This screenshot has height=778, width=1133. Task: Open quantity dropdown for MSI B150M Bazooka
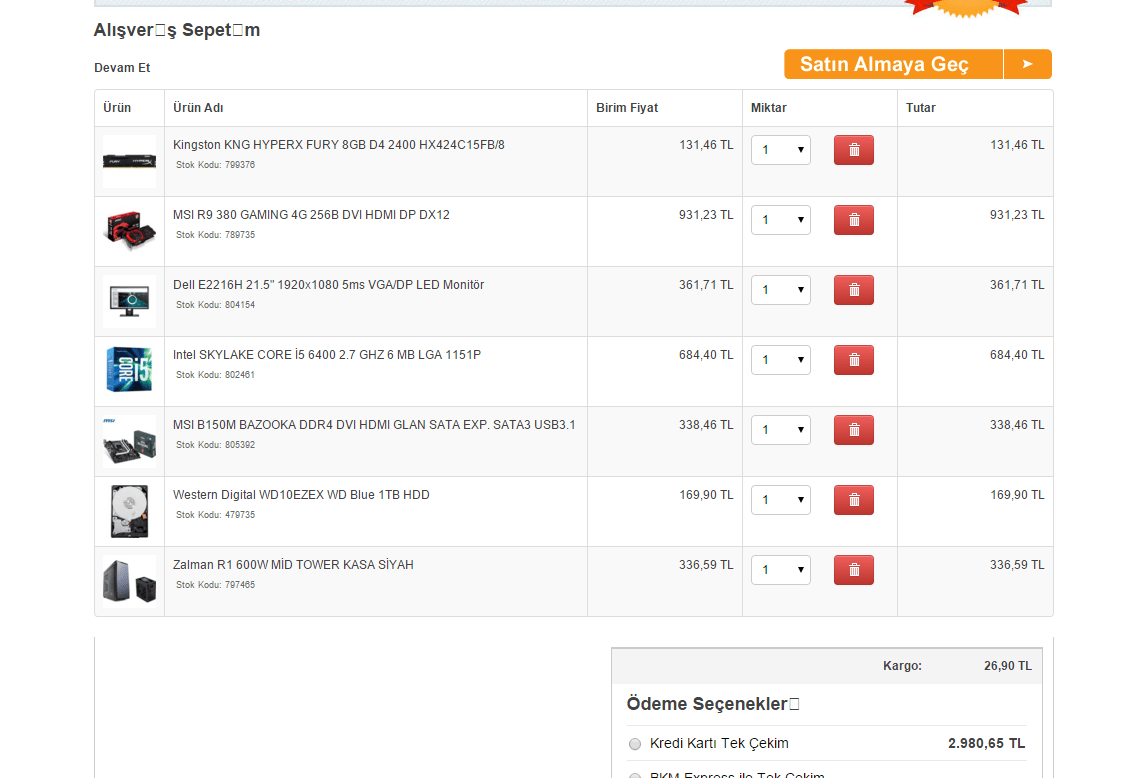780,431
